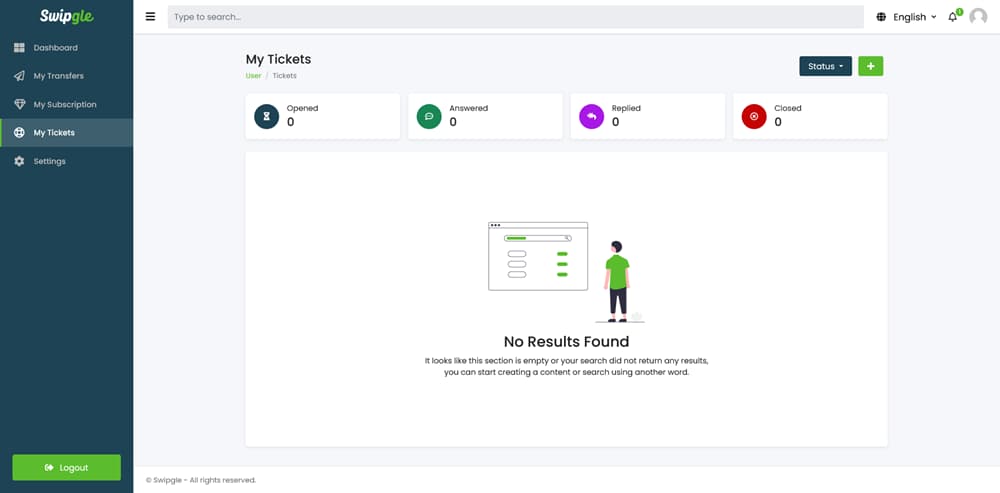Click the globe language icon
The height and width of the screenshot is (493, 1000).
[x=881, y=17]
